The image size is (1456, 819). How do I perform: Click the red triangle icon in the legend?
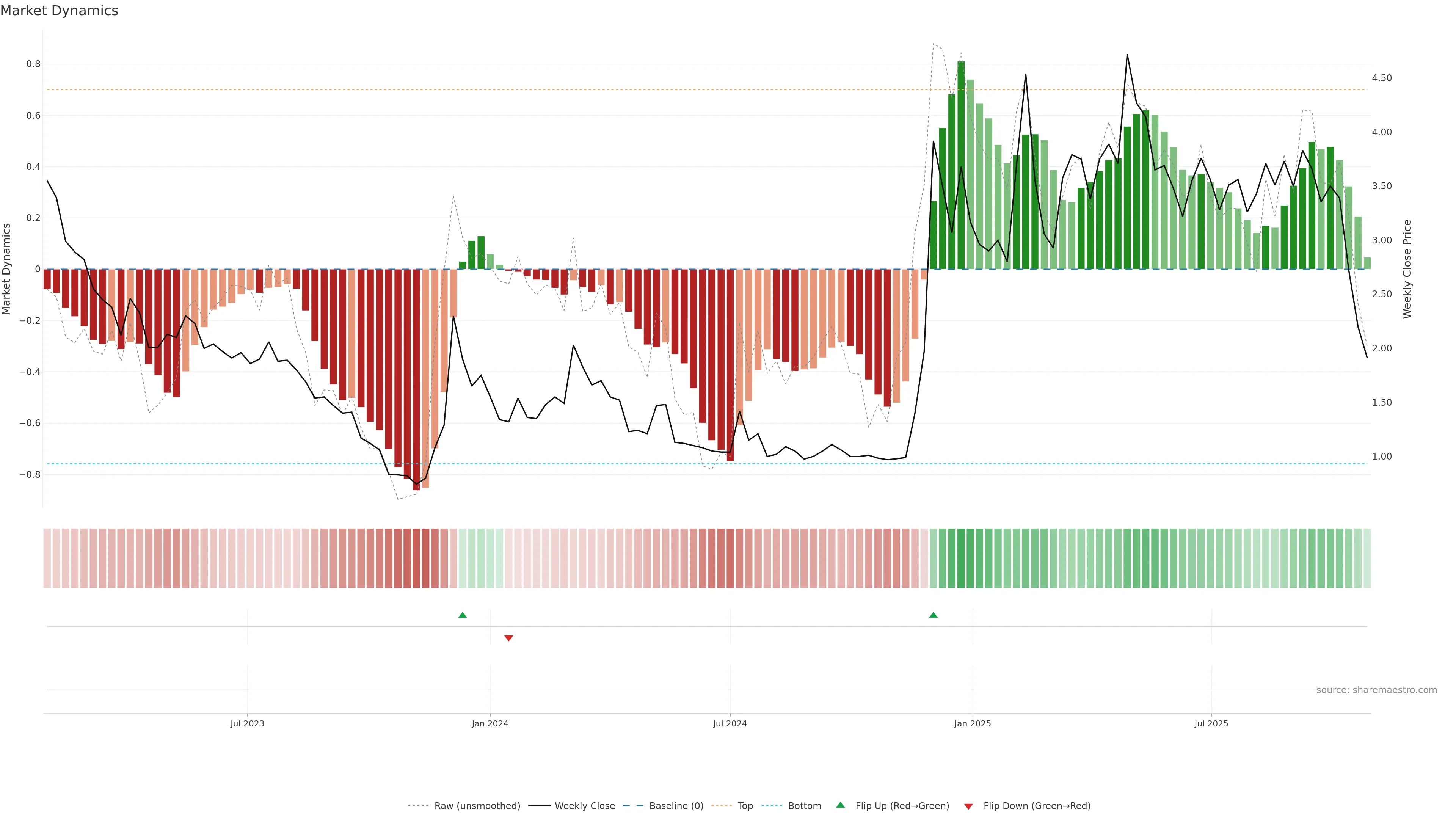(x=968, y=806)
